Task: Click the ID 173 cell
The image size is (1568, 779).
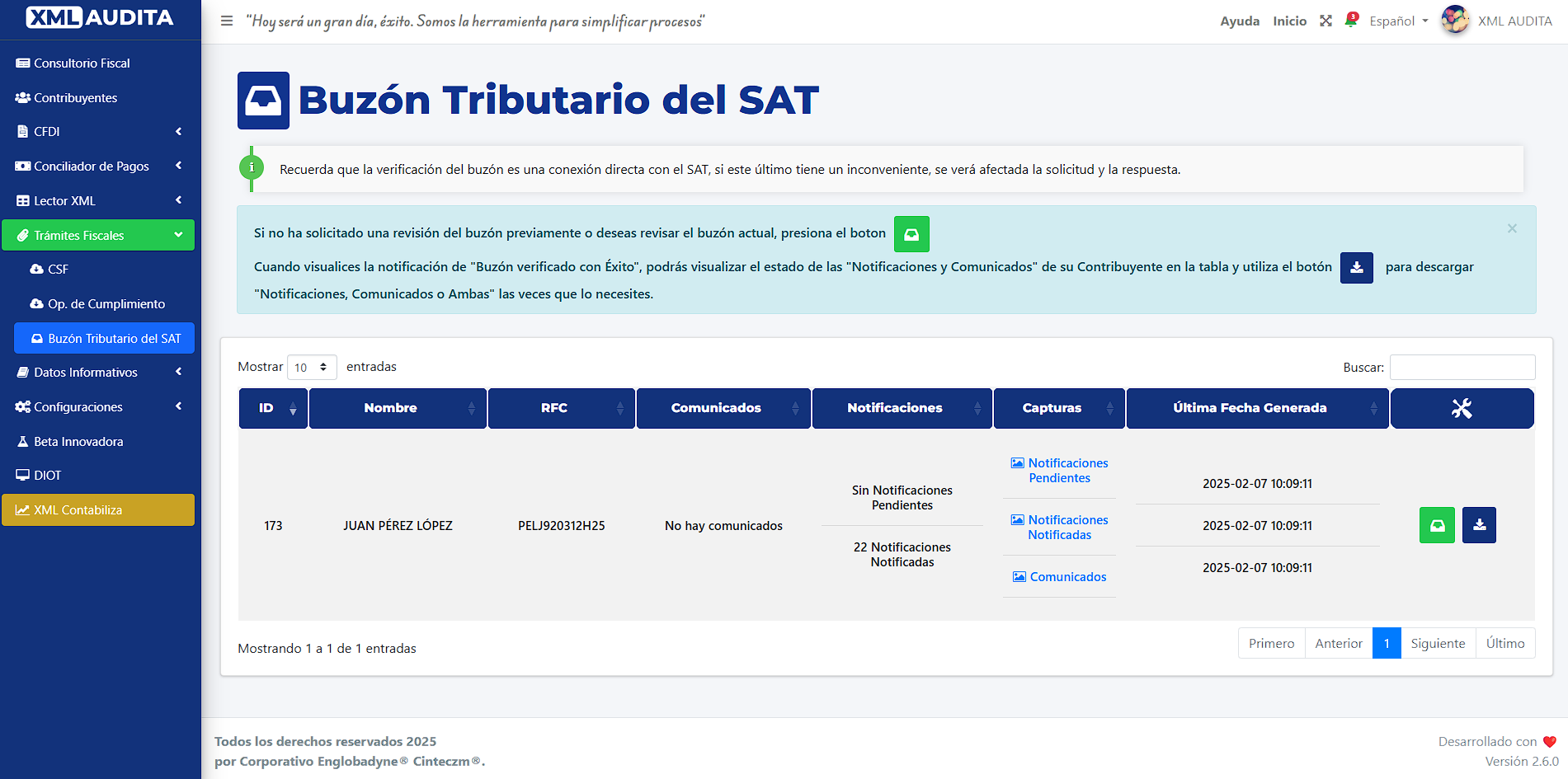Action: click(273, 526)
